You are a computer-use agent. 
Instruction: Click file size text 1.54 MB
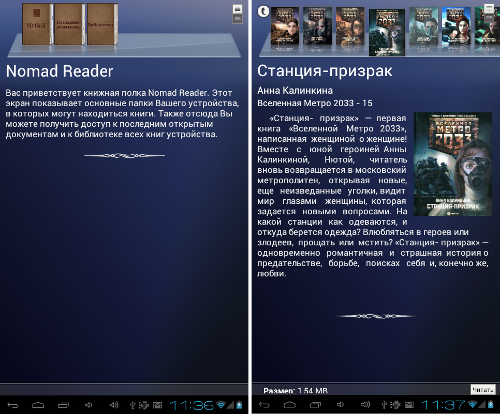(x=313, y=391)
